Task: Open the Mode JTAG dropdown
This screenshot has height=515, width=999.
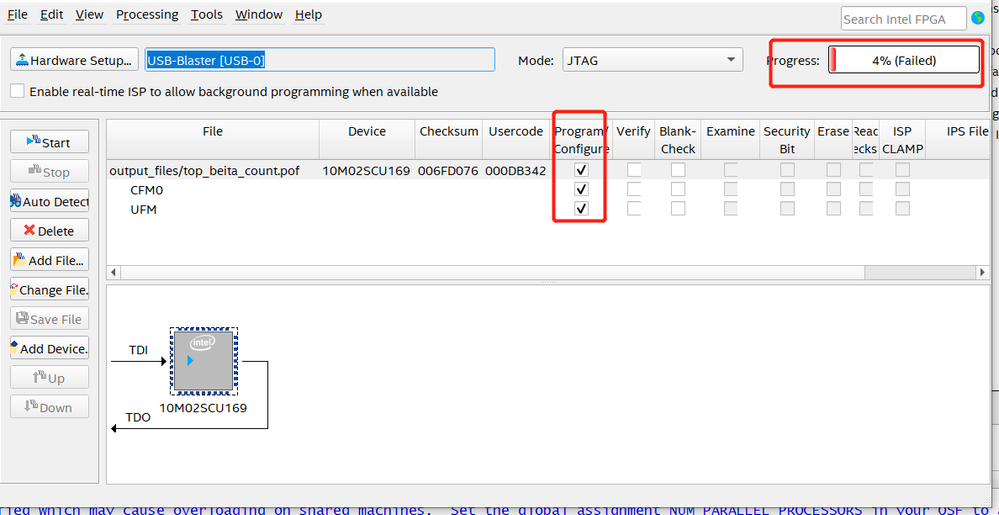Action: pos(652,60)
